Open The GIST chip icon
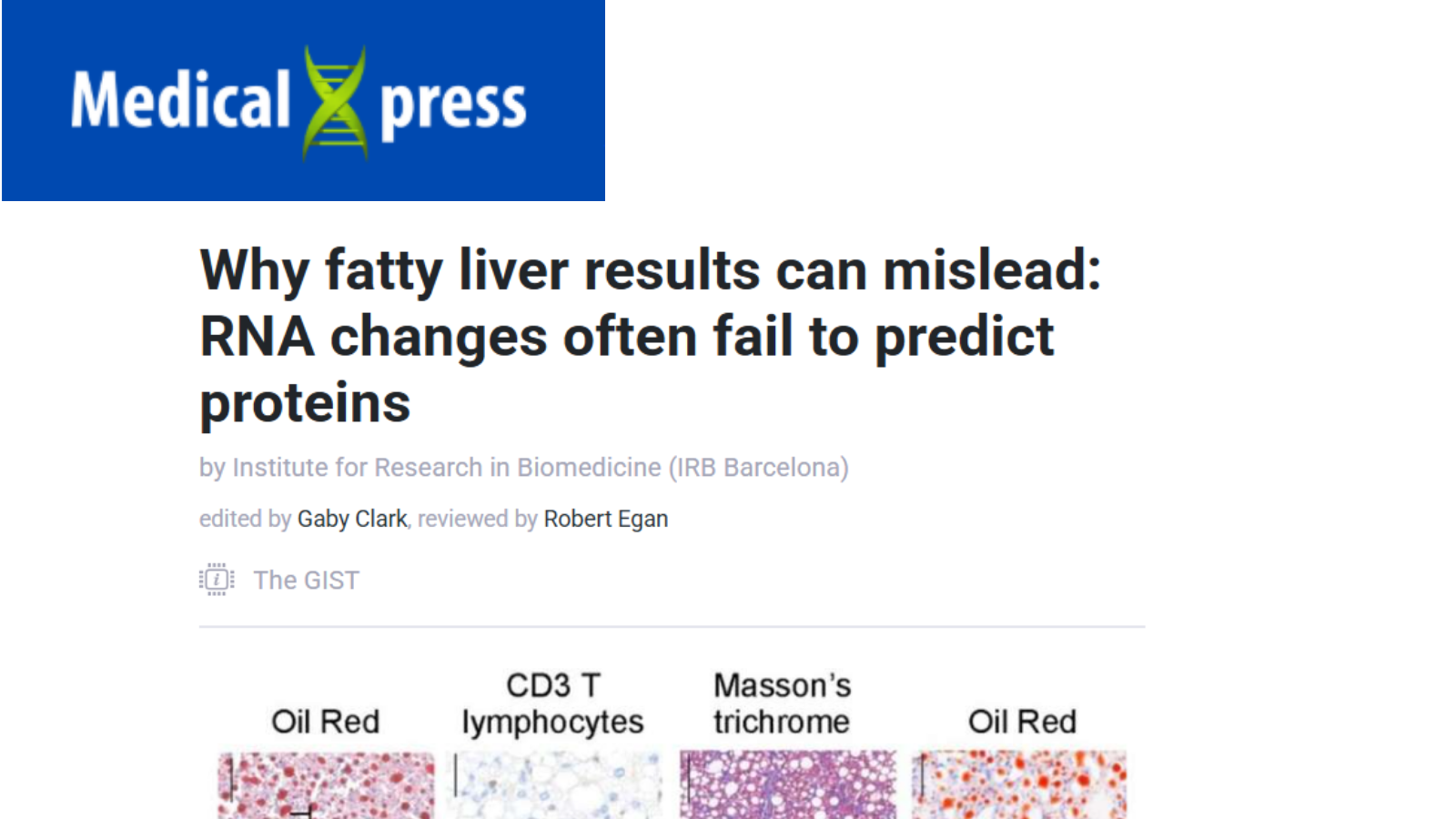The width and height of the screenshot is (1456, 819). 217,580
